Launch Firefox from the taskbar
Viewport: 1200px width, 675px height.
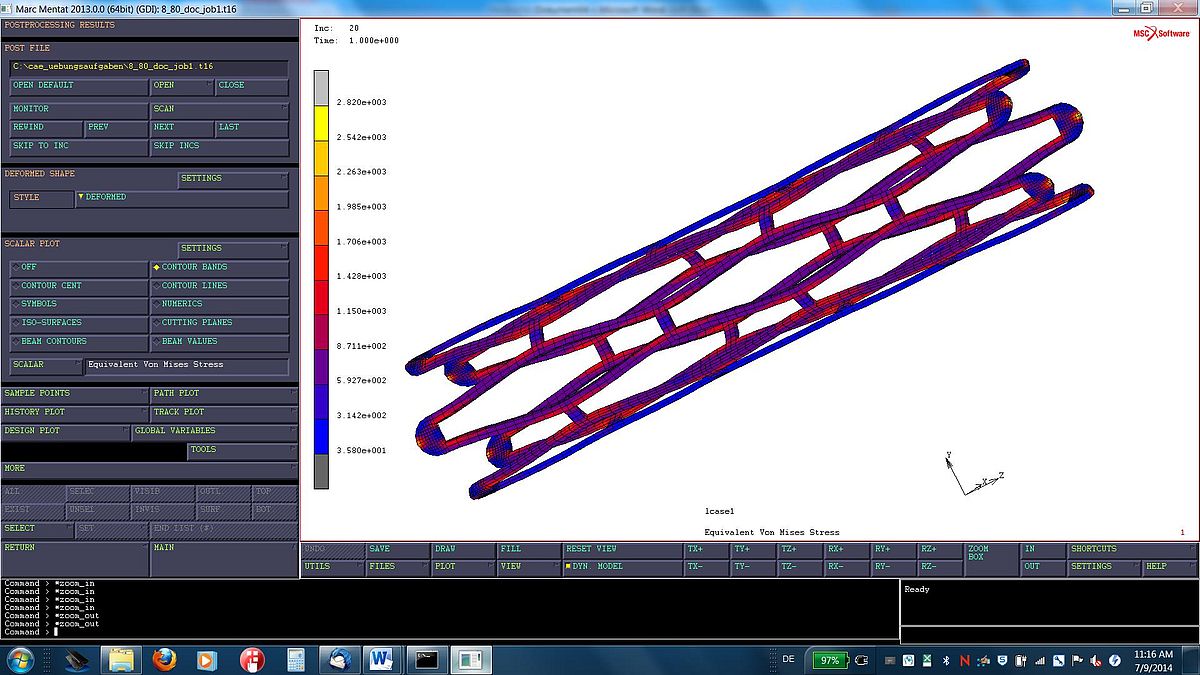pyautogui.click(x=163, y=660)
